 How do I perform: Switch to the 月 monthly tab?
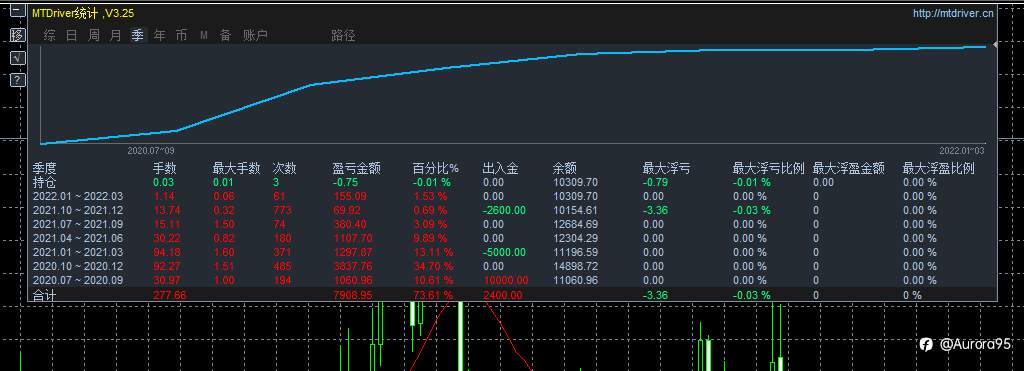[x=116, y=36]
